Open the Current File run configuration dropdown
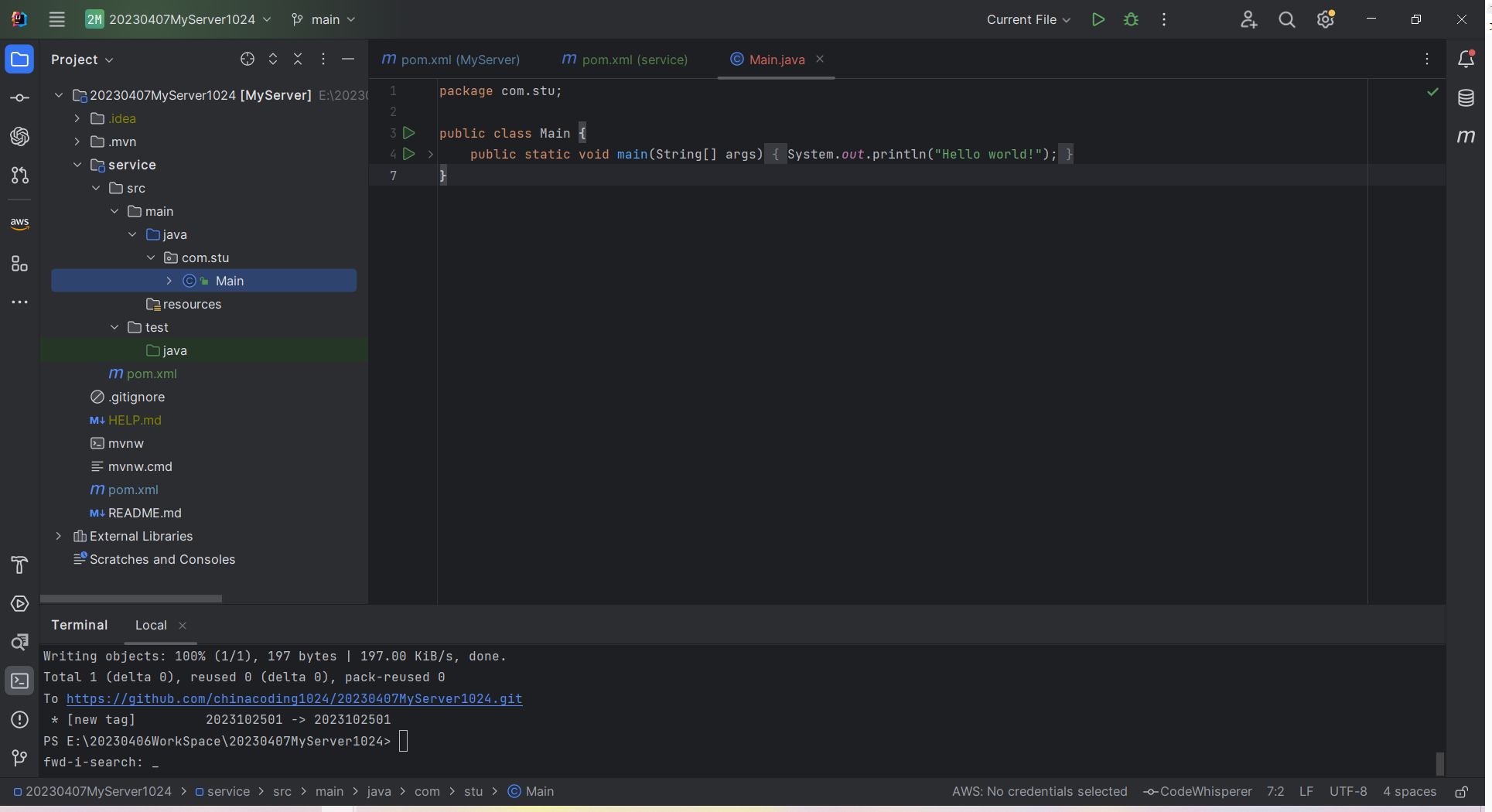This screenshot has width=1492, height=812. click(x=1028, y=19)
